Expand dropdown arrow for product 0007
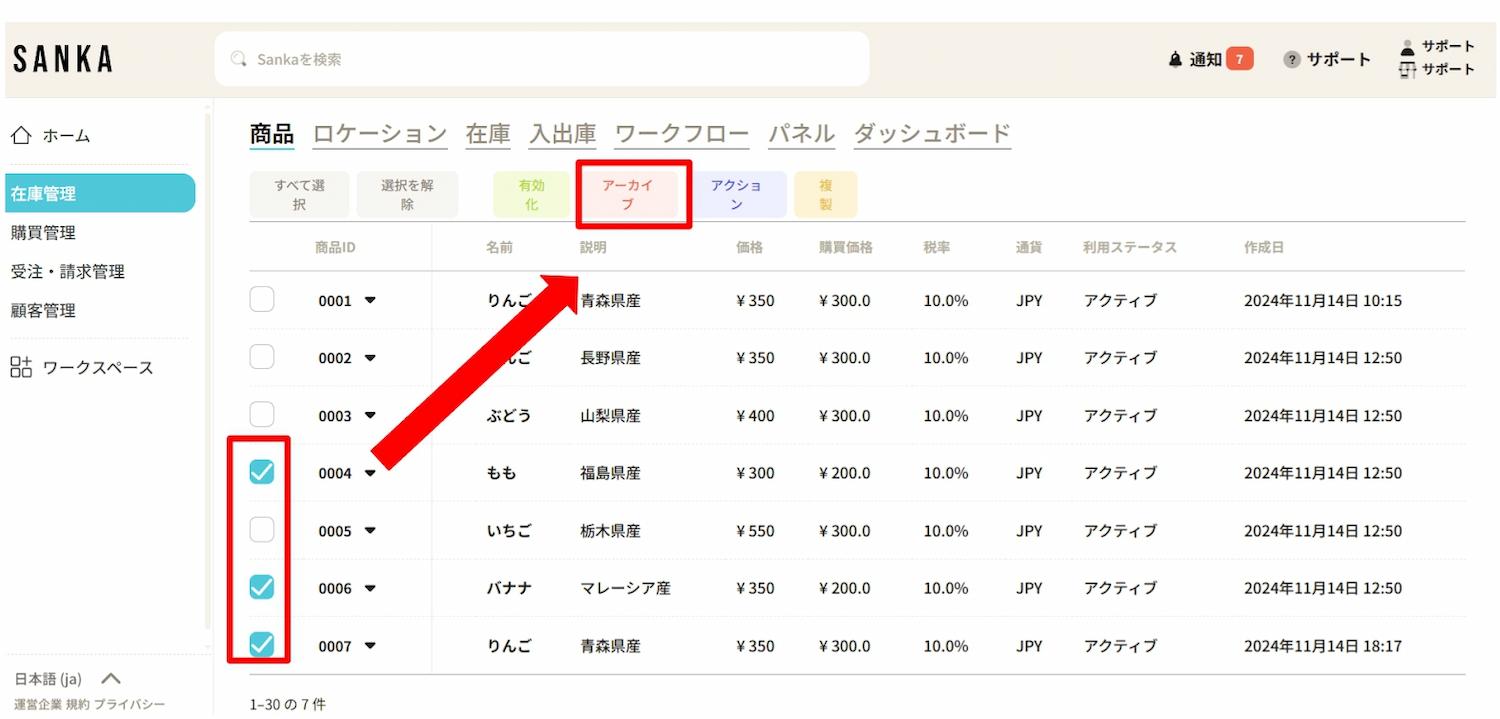Viewport: 1500px width, 719px height. coord(370,646)
